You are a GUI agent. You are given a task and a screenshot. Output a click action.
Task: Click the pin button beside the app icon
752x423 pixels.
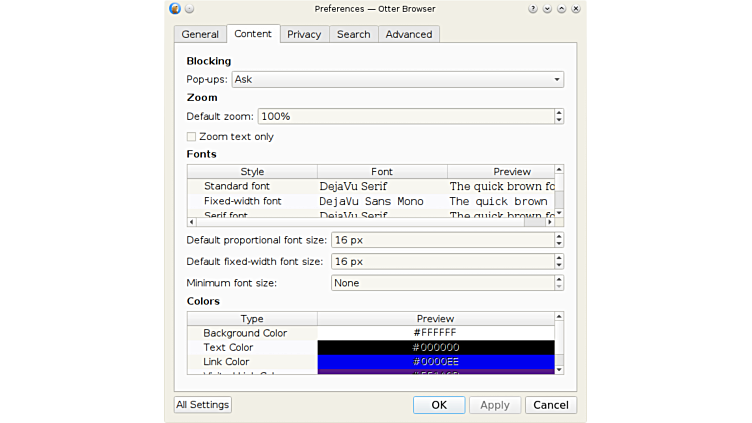click(x=190, y=9)
